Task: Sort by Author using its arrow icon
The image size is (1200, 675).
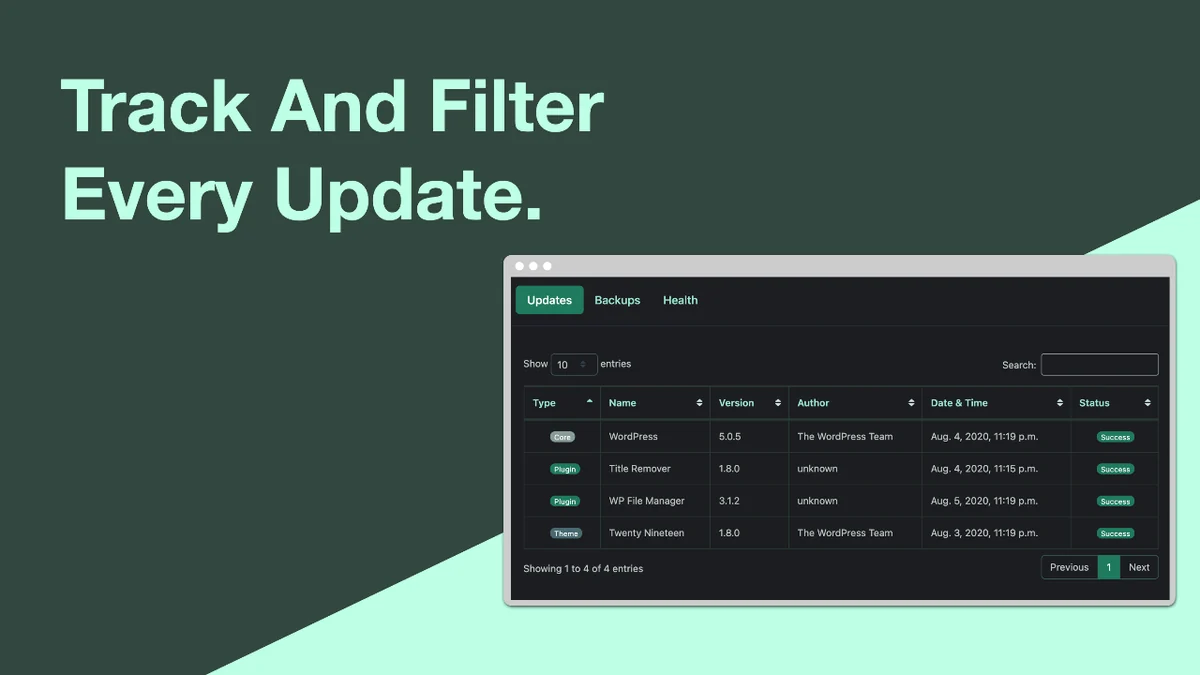Action: [911, 403]
